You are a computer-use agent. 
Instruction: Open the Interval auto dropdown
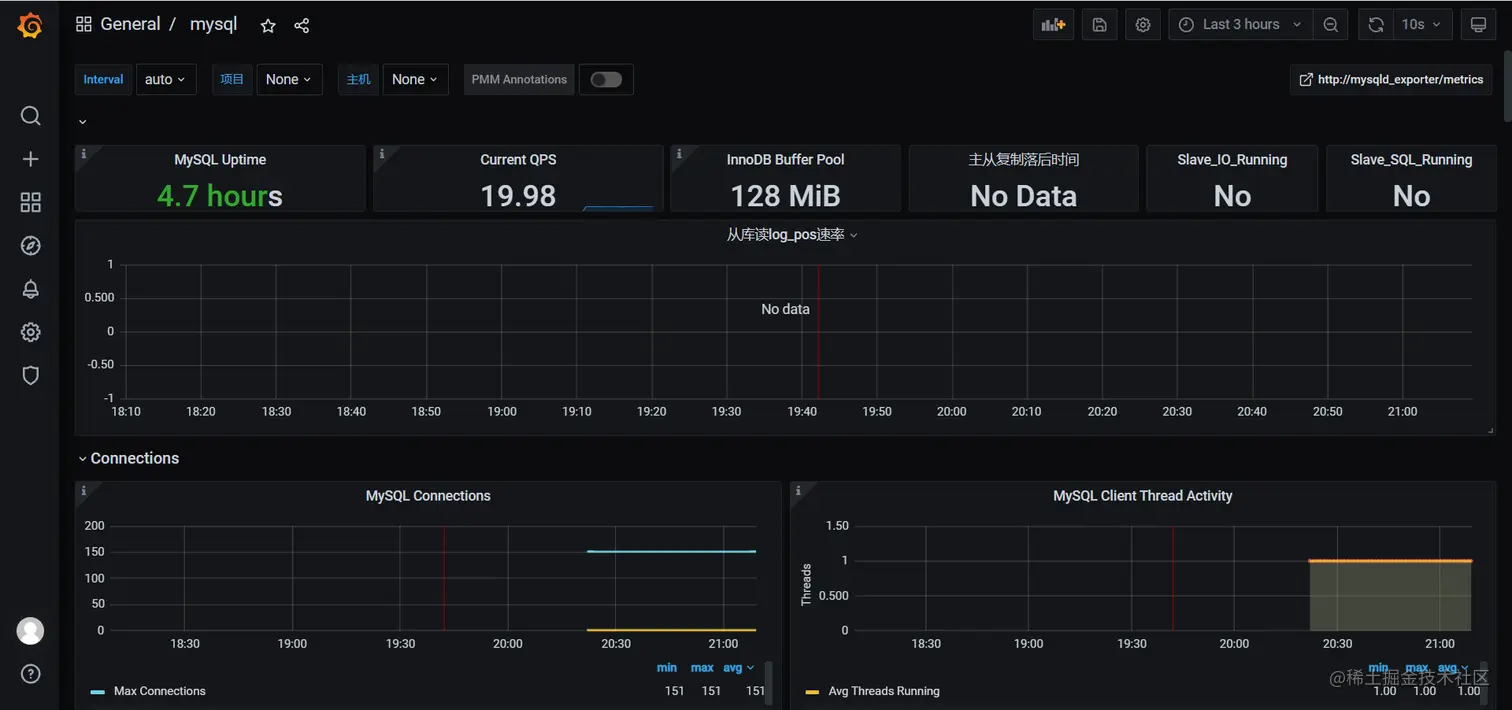pos(166,80)
